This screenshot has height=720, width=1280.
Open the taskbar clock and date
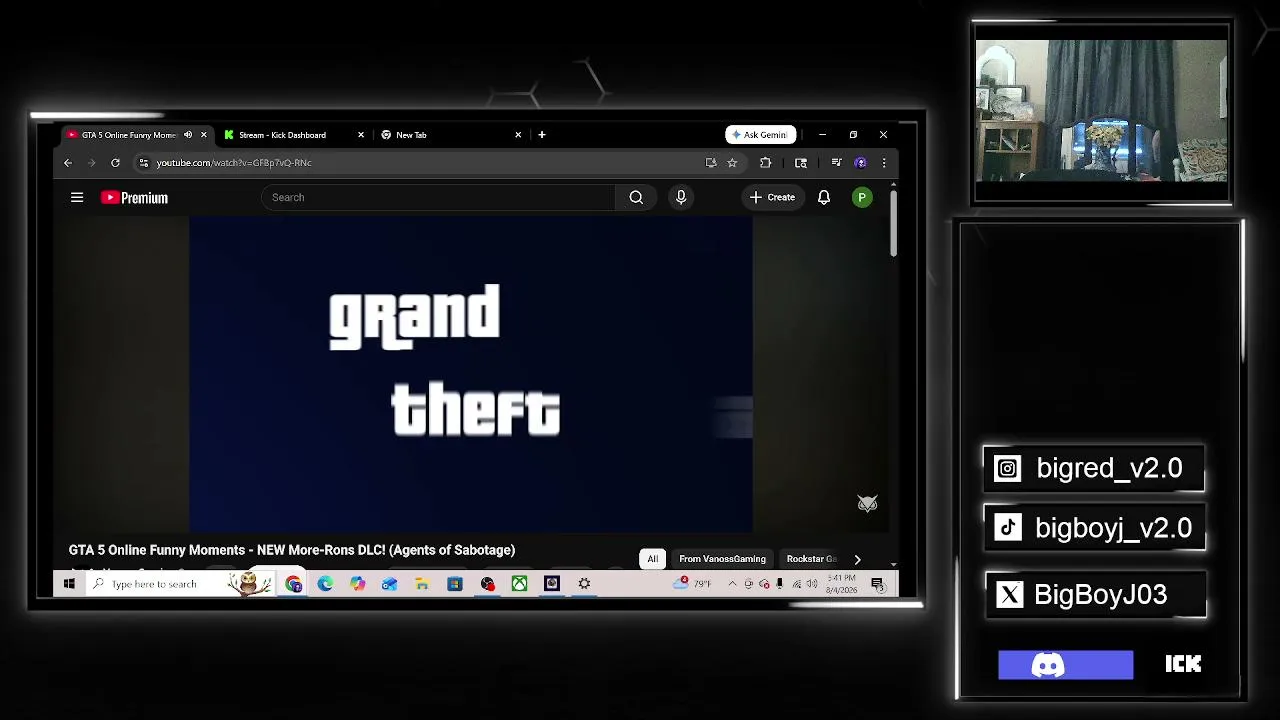[842, 584]
